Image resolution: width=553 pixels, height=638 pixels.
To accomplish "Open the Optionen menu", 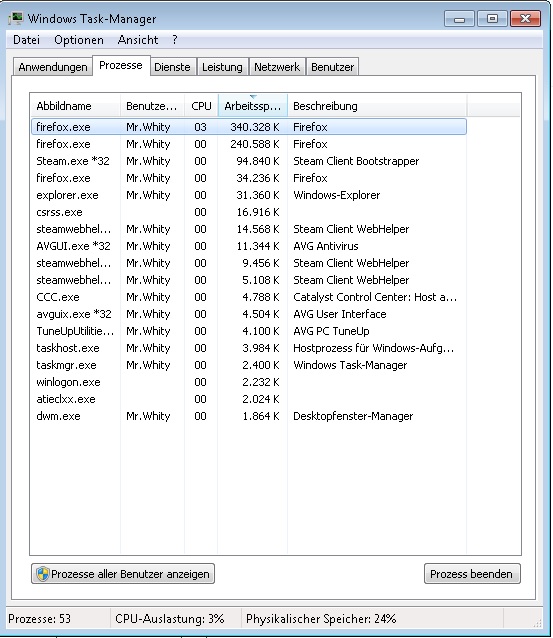I will (79, 40).
